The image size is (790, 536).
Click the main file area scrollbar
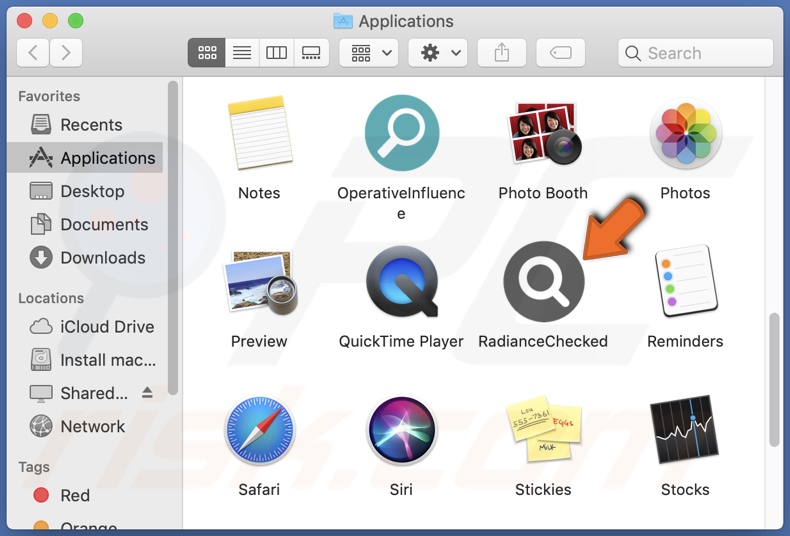[774, 379]
